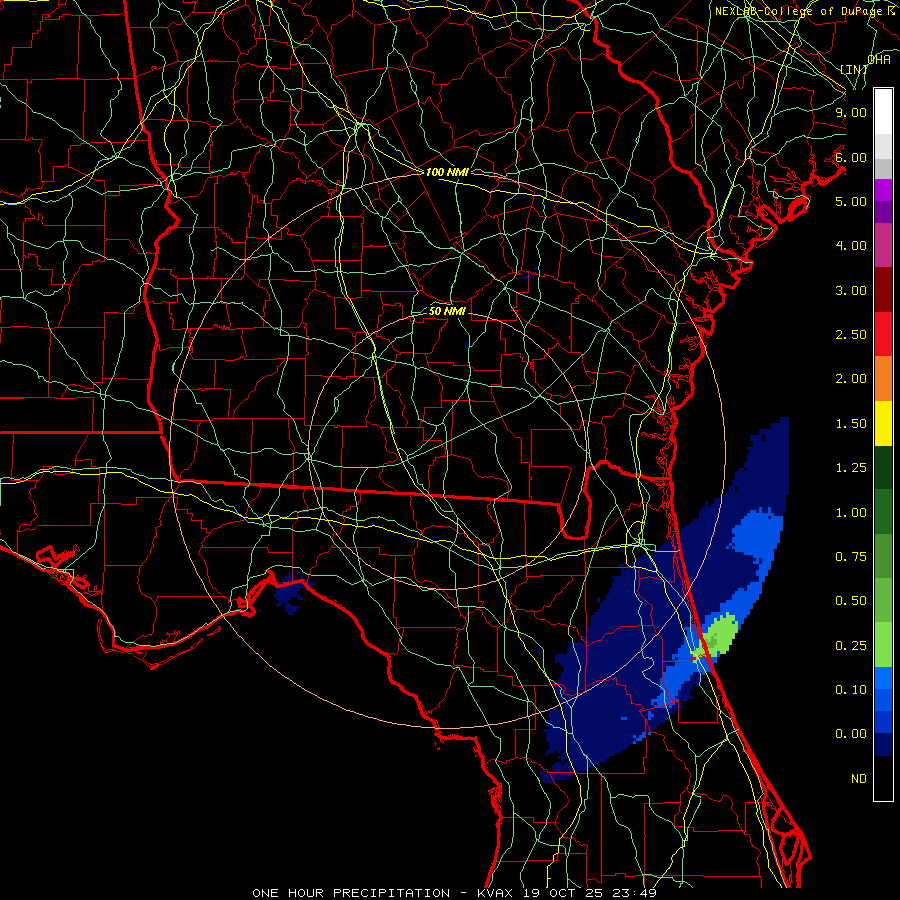Viewport: 900px width, 900px height.
Task: Click the 2.50 legend value
Action: tap(851, 335)
